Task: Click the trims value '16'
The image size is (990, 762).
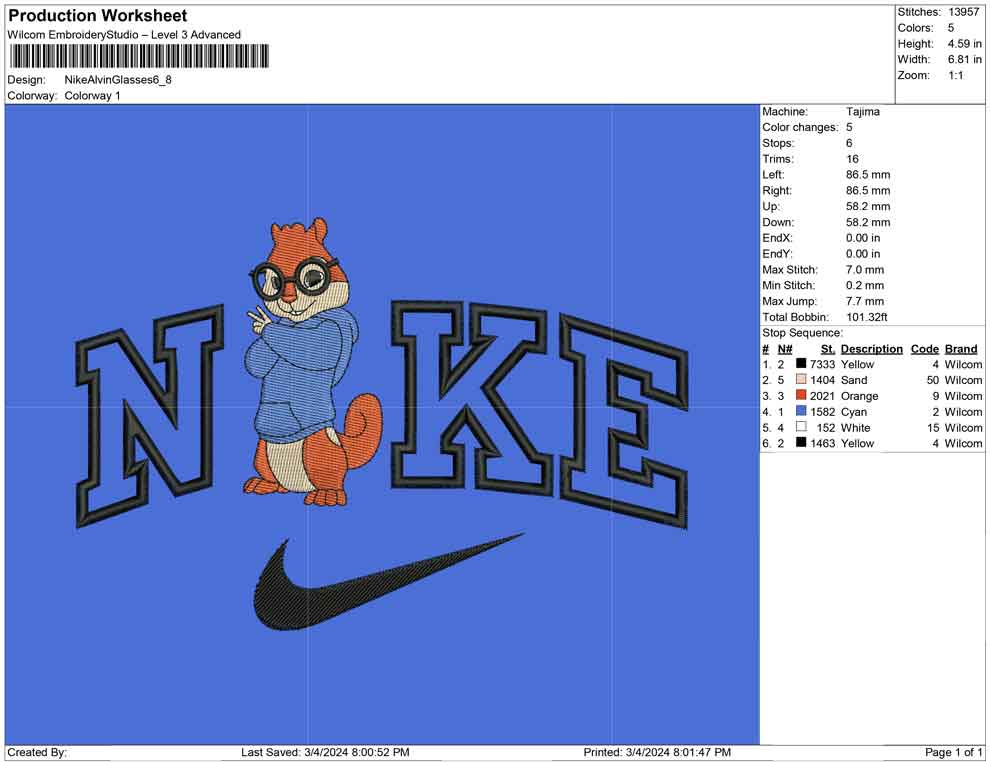Action: (x=852, y=158)
